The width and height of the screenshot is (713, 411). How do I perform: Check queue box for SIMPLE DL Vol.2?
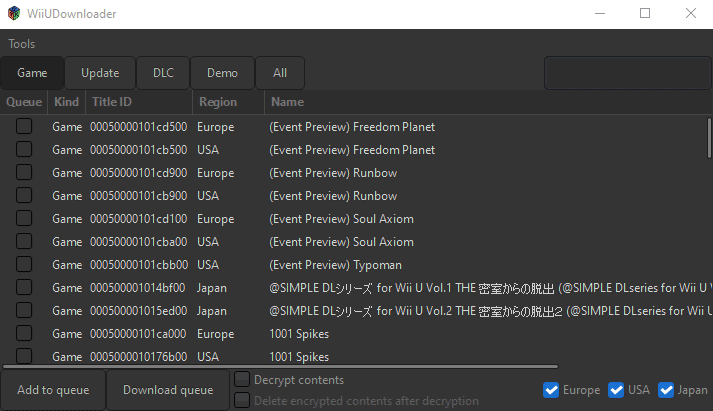click(x=24, y=310)
